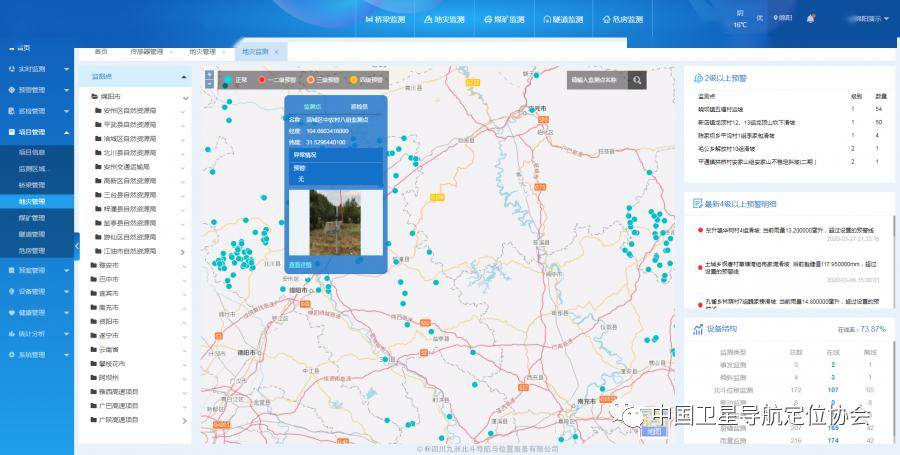Image resolution: width=900 pixels, height=455 pixels.
Task: Open 危房监测 in the top navigation
Action: 621,19
